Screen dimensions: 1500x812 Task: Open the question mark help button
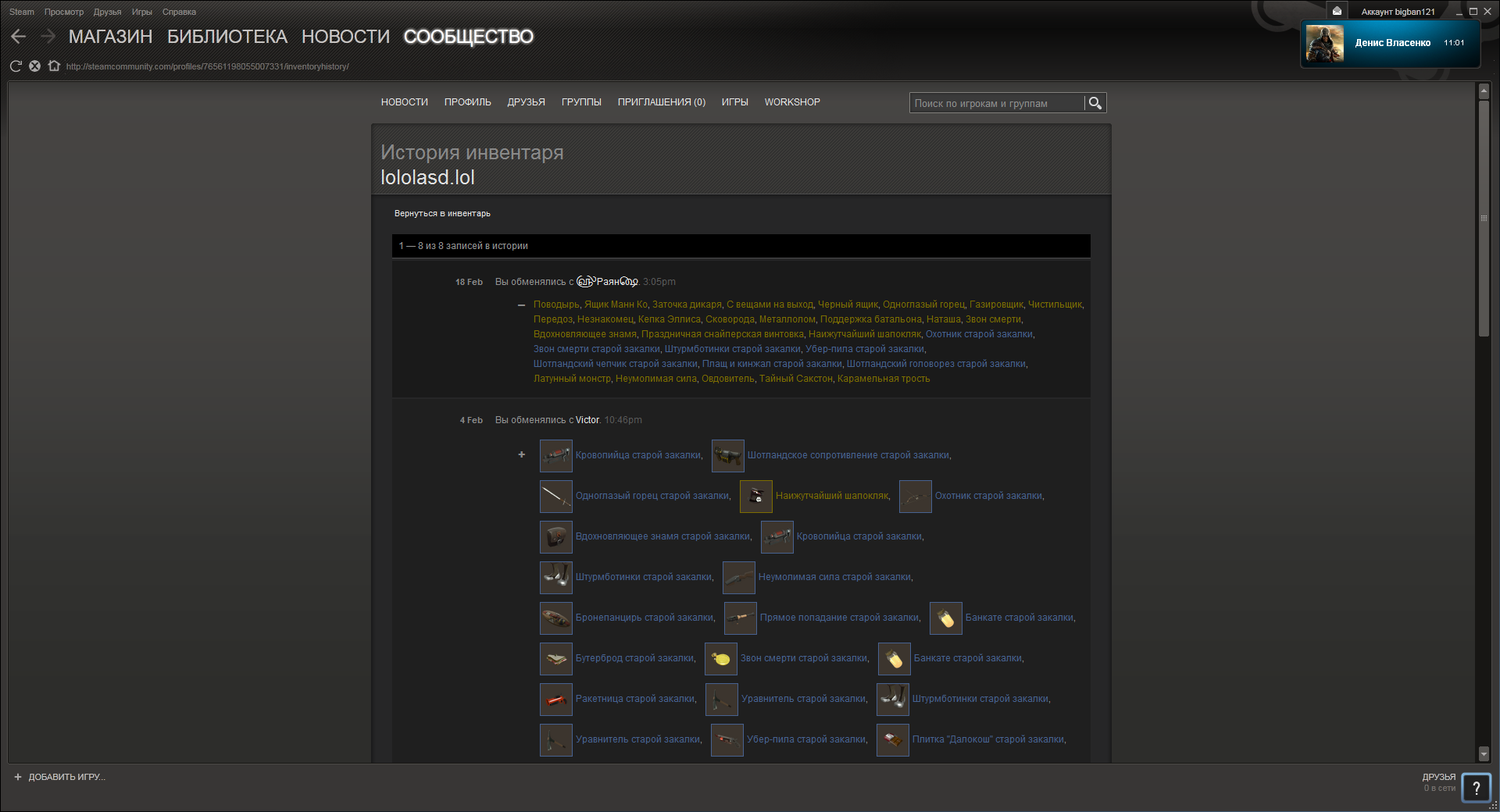[1477, 788]
